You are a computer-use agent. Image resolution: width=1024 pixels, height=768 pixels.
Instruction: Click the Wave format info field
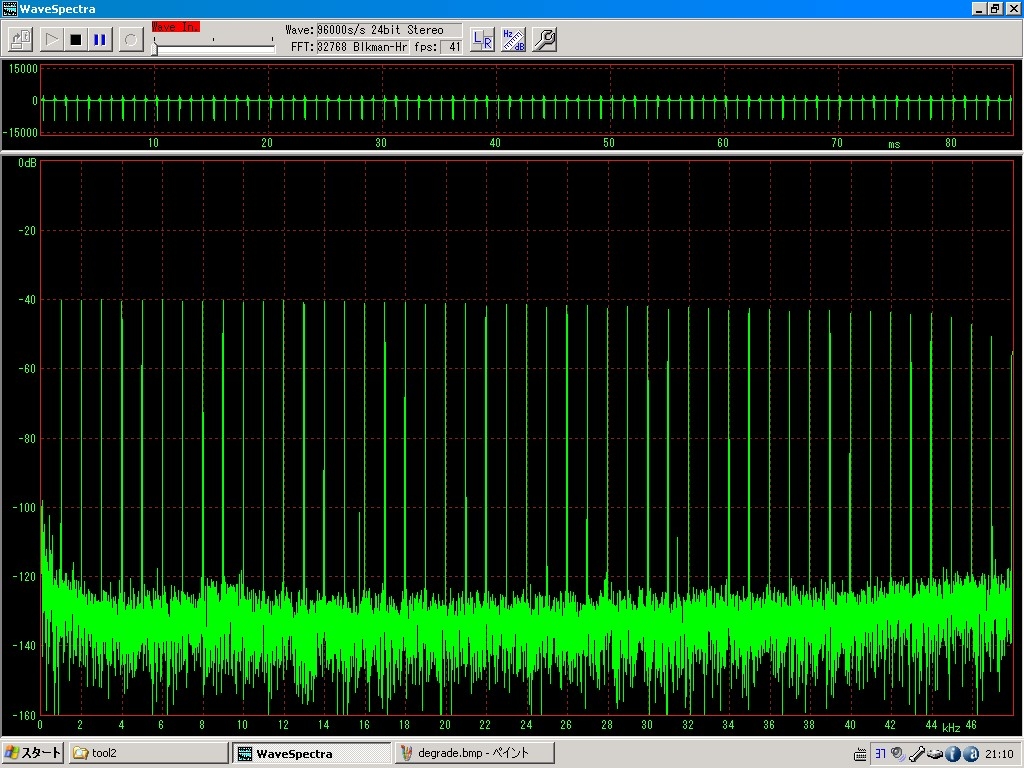tap(388, 30)
